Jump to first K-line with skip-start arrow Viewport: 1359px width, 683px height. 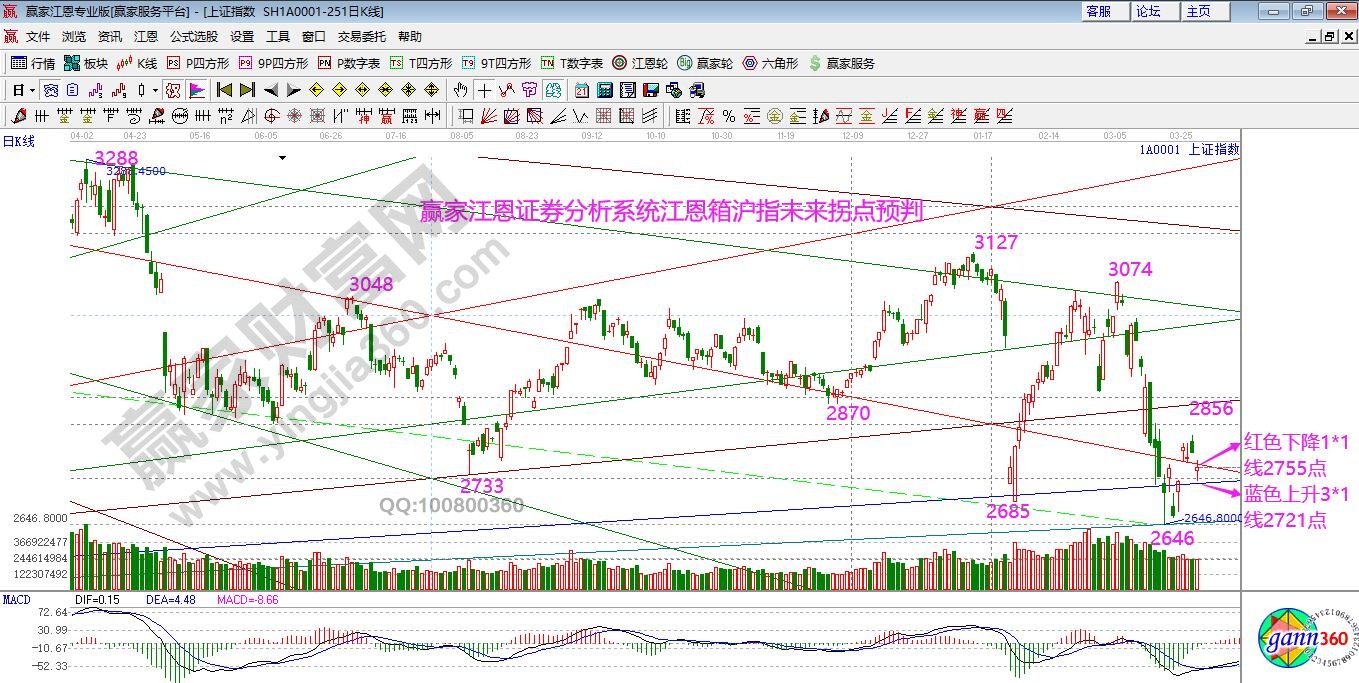pyautogui.click(x=225, y=90)
